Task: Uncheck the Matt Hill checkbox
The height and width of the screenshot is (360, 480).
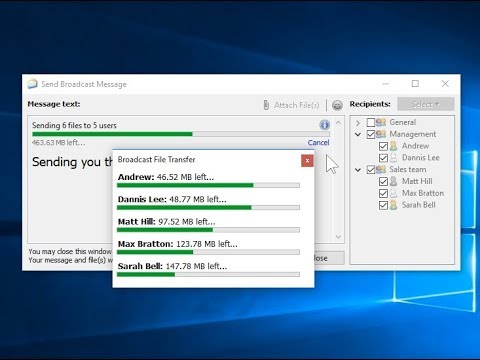Action: (383, 181)
